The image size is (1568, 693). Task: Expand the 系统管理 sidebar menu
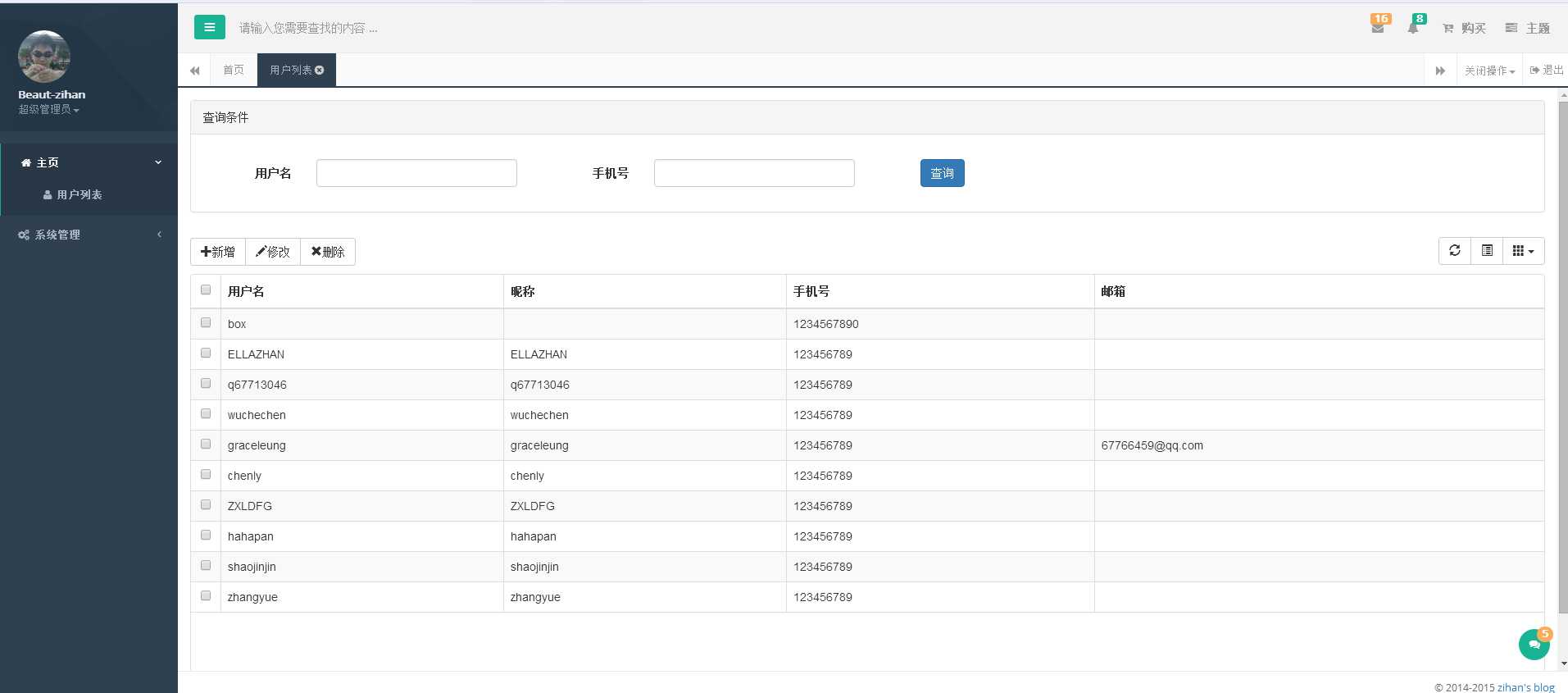[89, 235]
